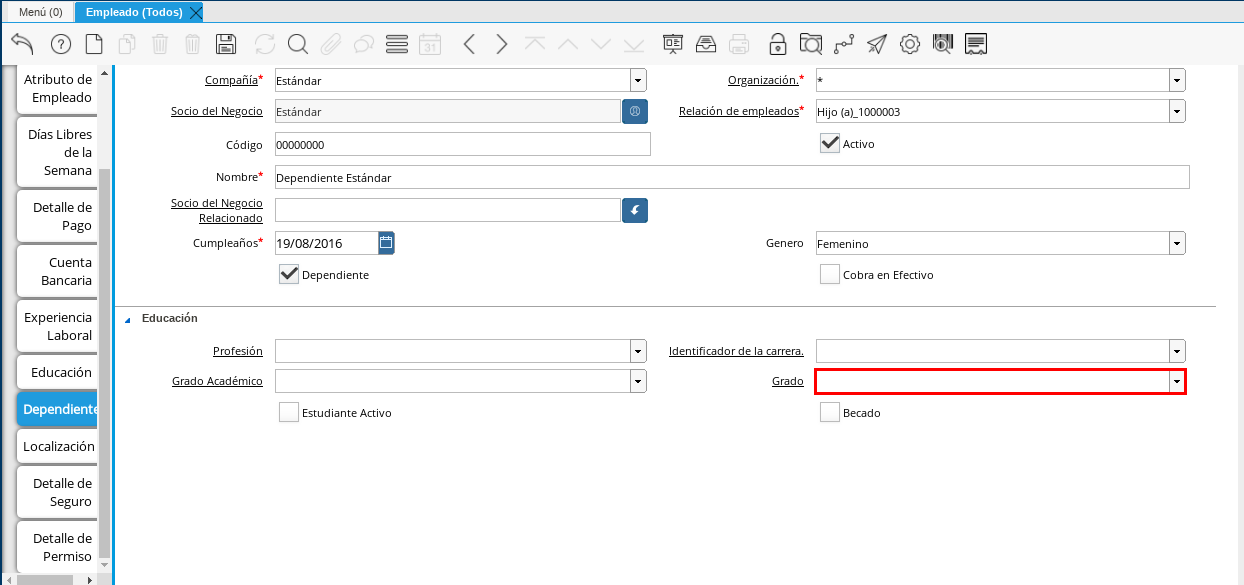The width and height of the screenshot is (1244, 585).
Task: Open the help question mark icon
Action: click(60, 44)
